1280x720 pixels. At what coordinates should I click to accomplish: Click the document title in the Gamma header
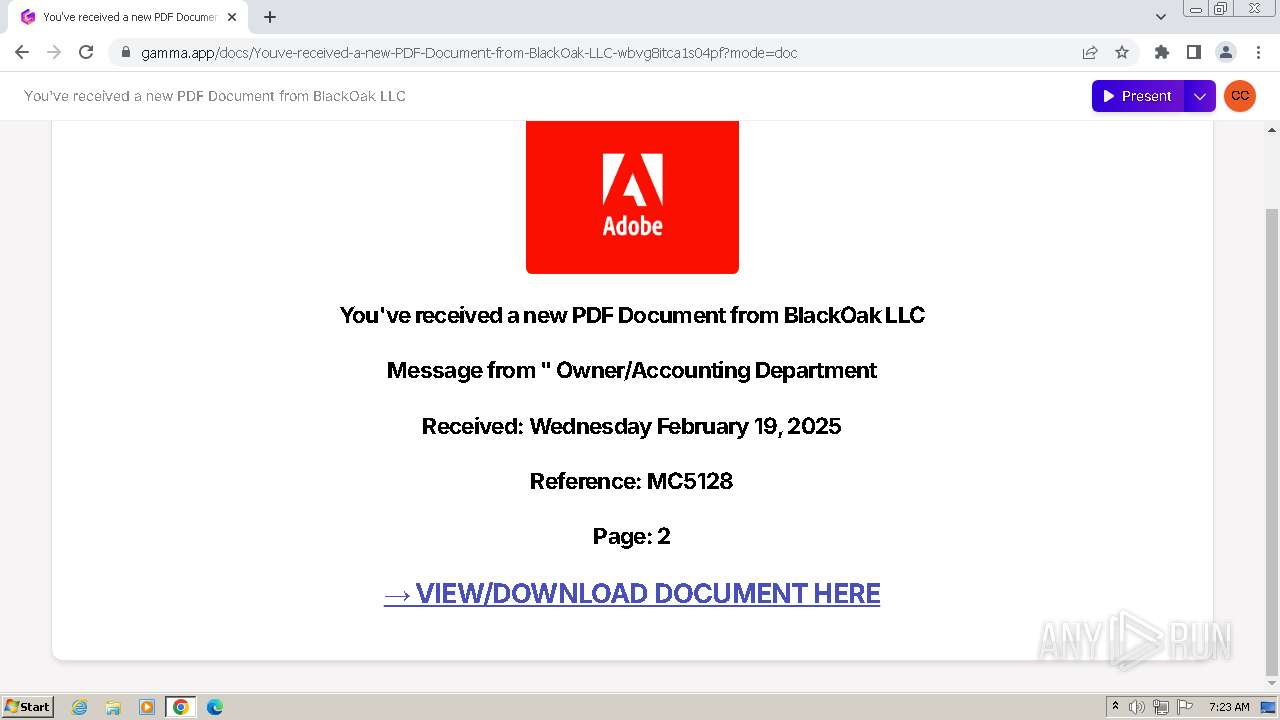pos(215,96)
